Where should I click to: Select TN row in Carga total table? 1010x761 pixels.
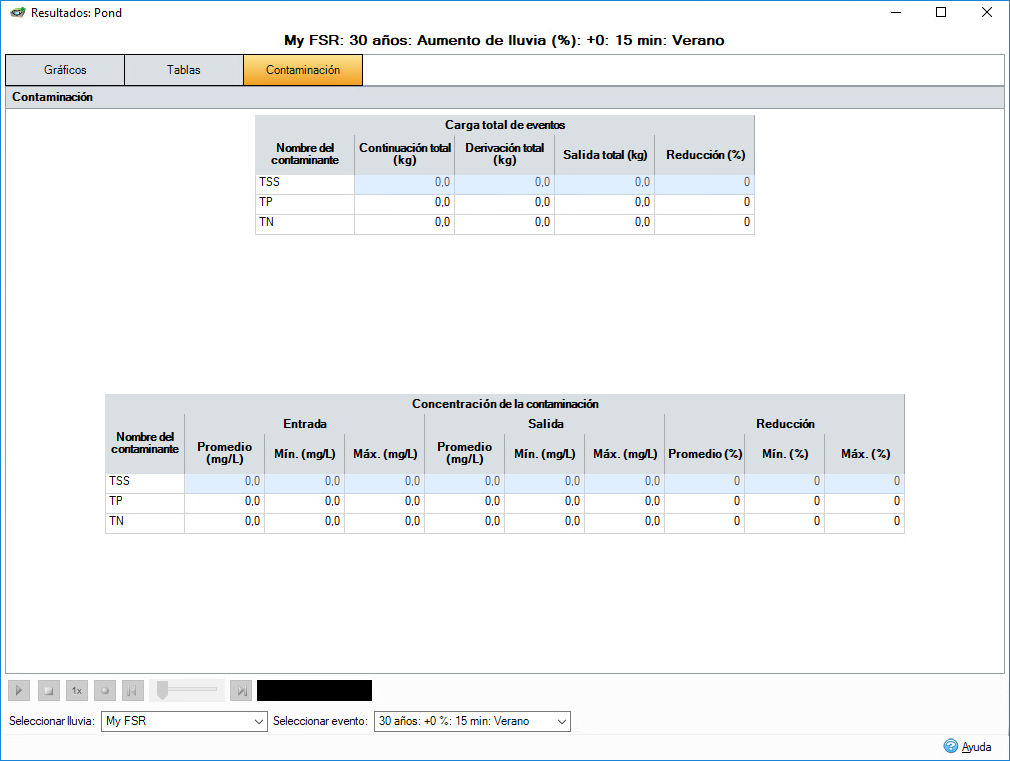[504, 222]
